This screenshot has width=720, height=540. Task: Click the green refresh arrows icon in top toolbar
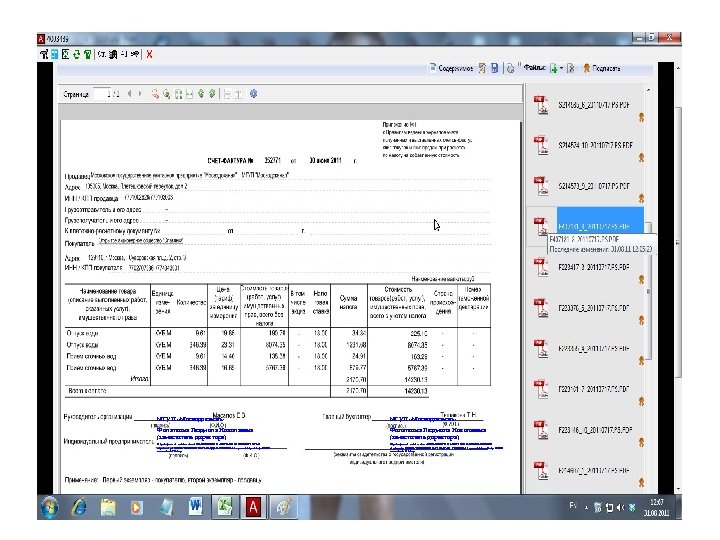(76, 54)
